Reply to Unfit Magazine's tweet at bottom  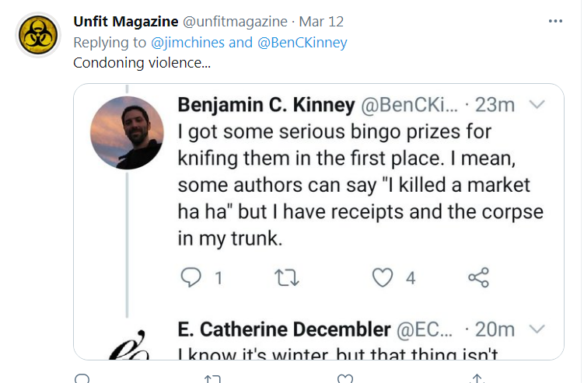tap(82, 378)
